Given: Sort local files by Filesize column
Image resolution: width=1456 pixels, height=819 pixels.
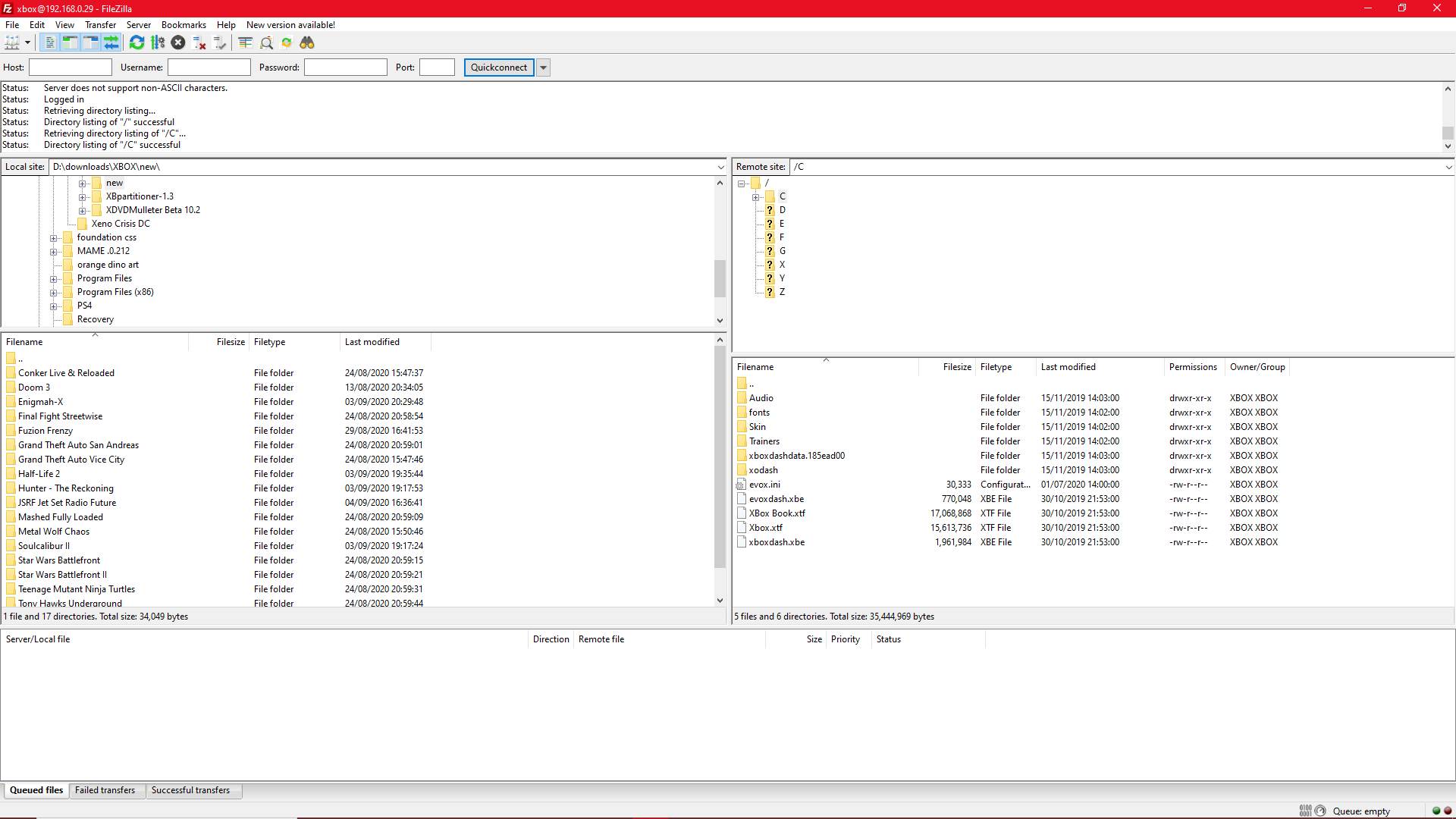Looking at the screenshot, I should [x=218, y=342].
